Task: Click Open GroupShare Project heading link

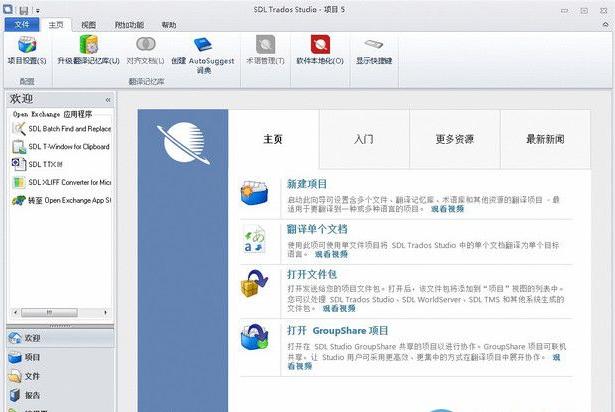Action: (x=338, y=330)
